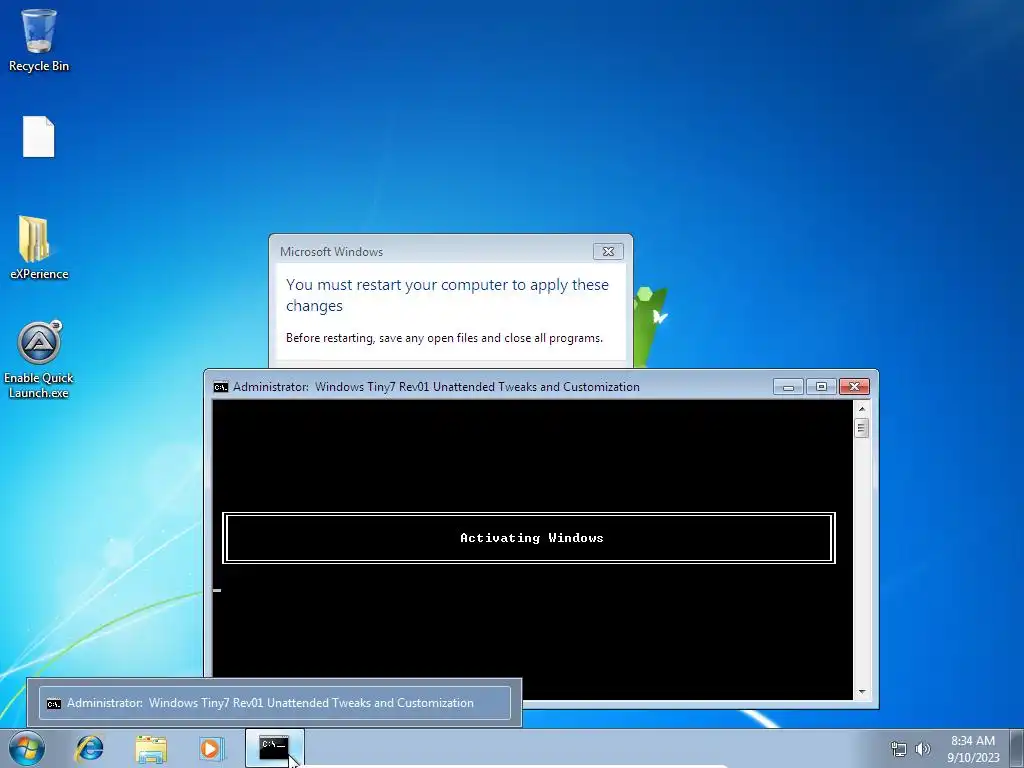Click the console scrollbar thumb

[861, 428]
